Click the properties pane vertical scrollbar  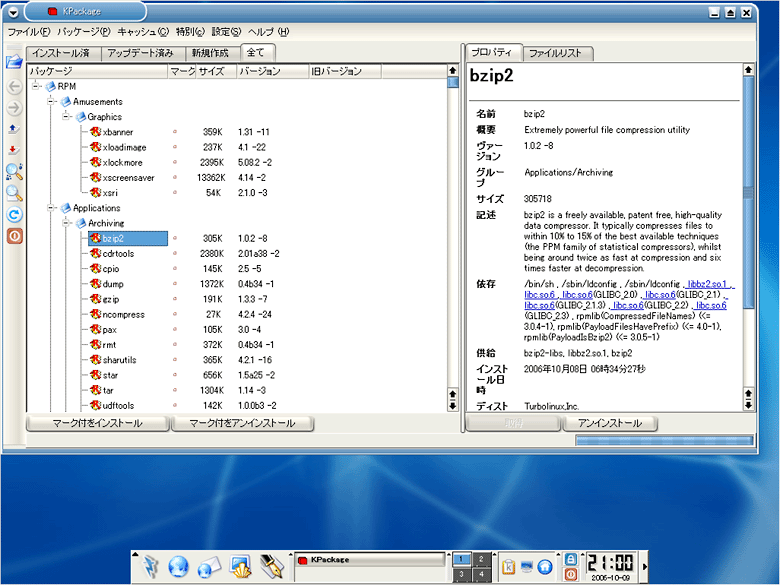pyautogui.click(x=748, y=192)
